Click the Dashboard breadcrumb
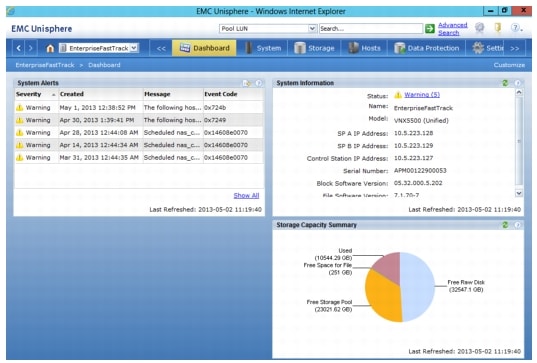The height and width of the screenshot is (363, 537). pyautogui.click(x=104, y=65)
